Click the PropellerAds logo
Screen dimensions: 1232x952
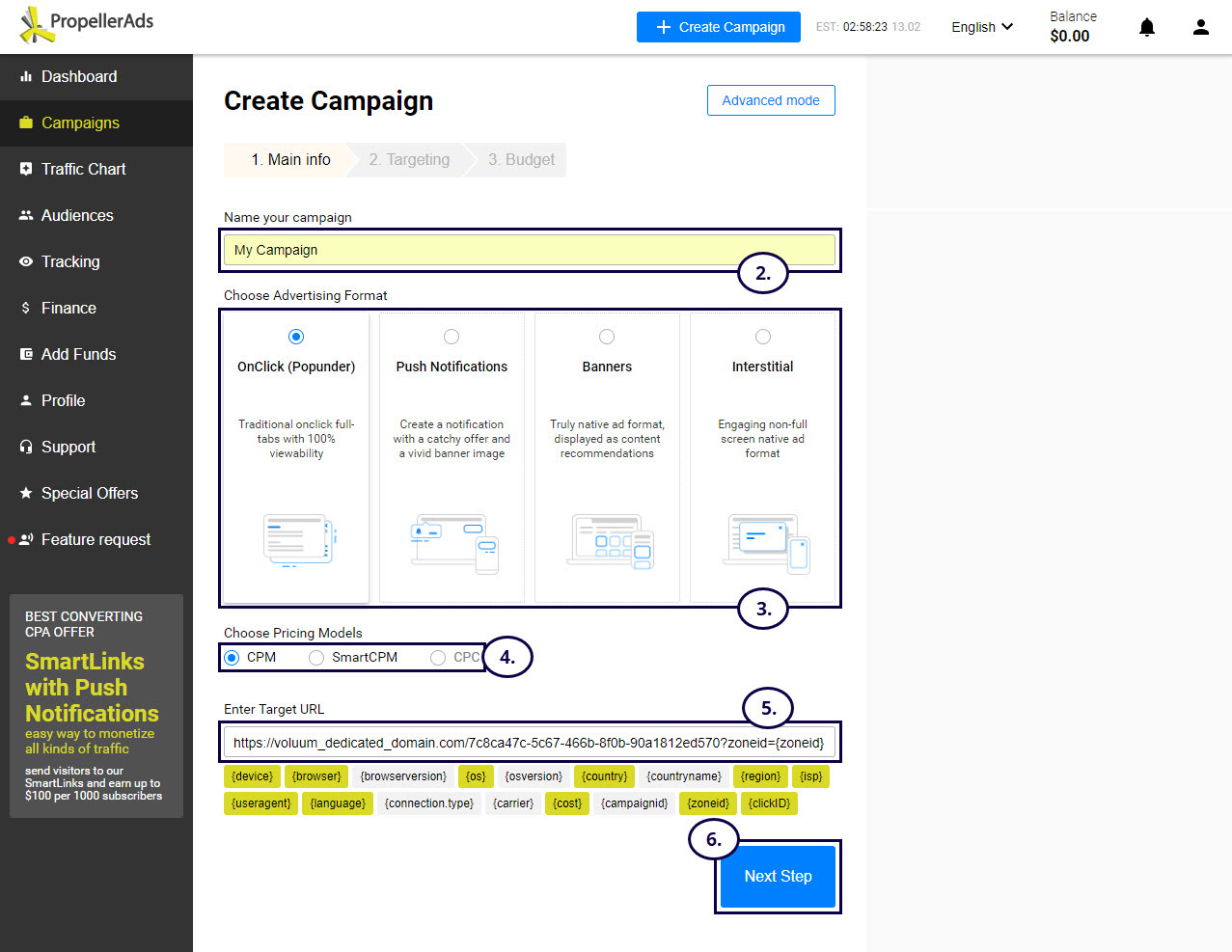(87, 25)
